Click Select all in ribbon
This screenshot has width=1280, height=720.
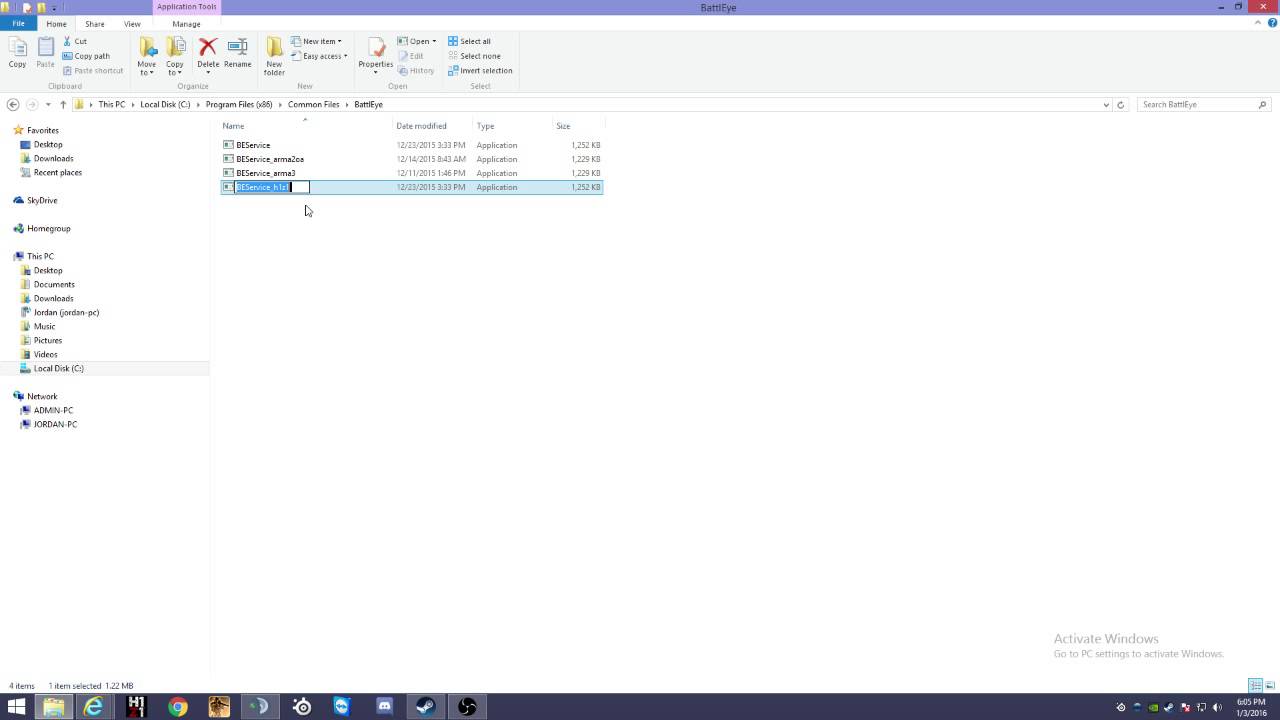tap(469, 41)
